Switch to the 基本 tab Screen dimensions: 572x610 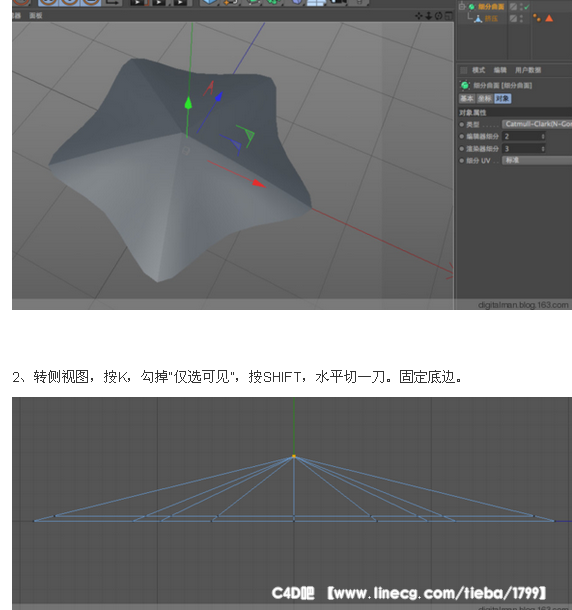point(467,99)
